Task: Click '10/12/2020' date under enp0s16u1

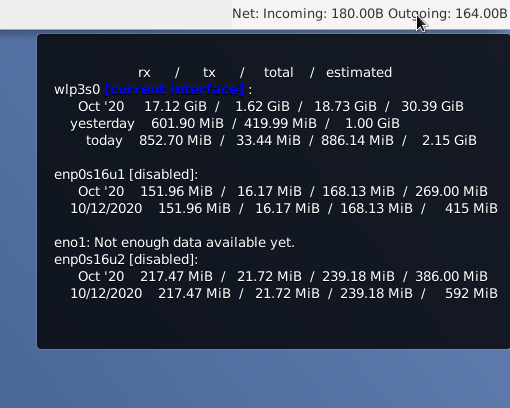Action: 106,209
